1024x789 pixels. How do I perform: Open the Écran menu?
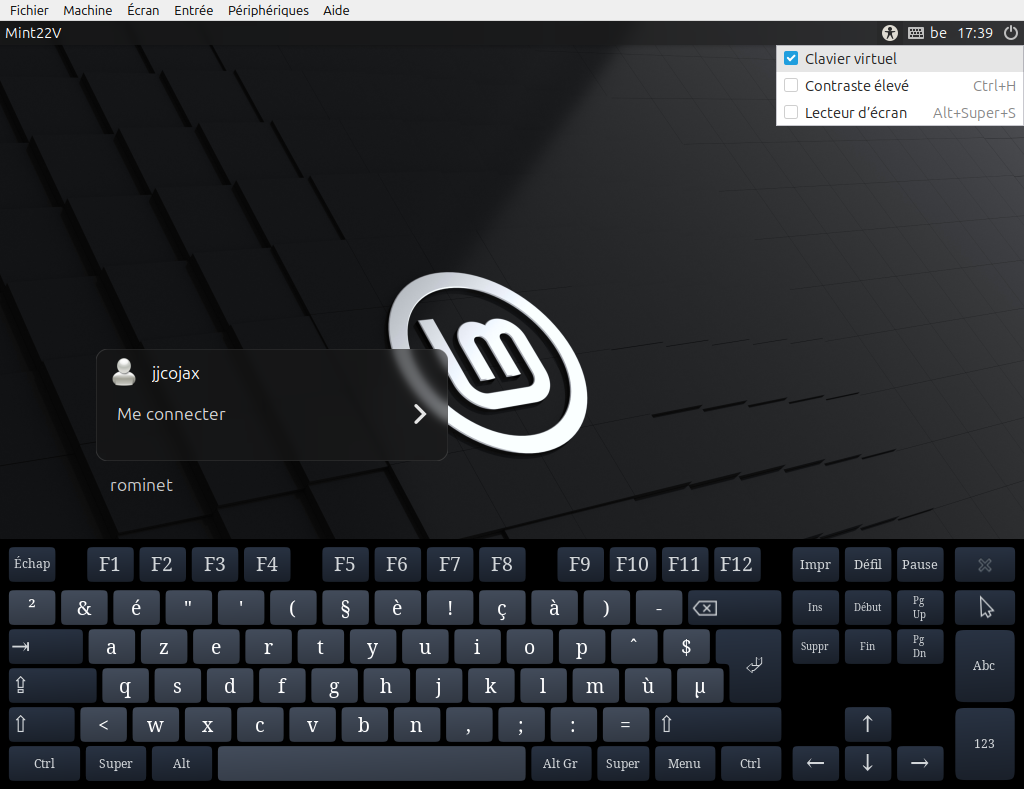coord(143,10)
